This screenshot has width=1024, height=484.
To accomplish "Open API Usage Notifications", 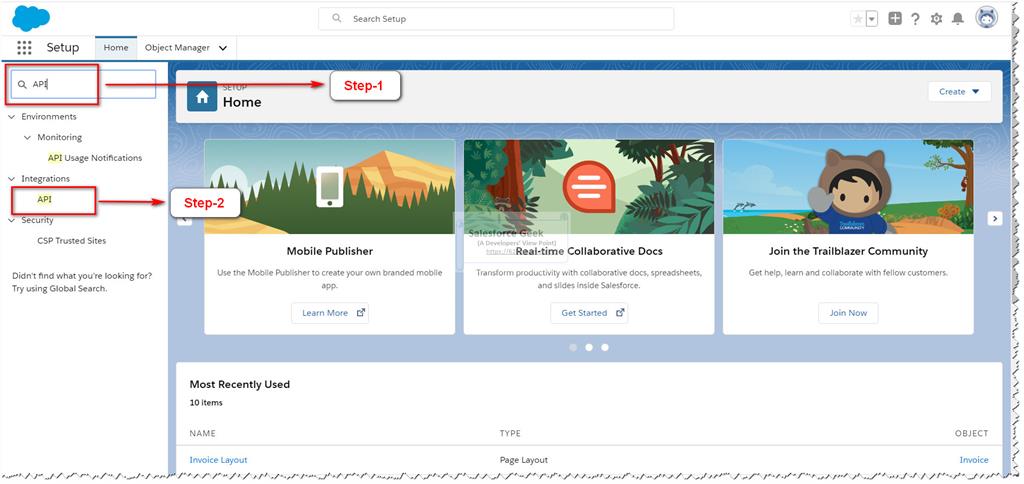I will click(95, 158).
